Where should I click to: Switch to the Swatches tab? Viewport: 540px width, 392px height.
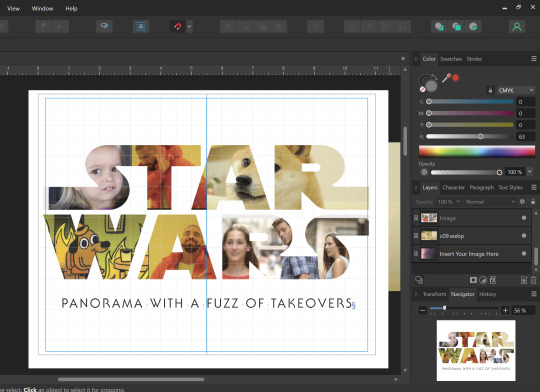click(451, 59)
